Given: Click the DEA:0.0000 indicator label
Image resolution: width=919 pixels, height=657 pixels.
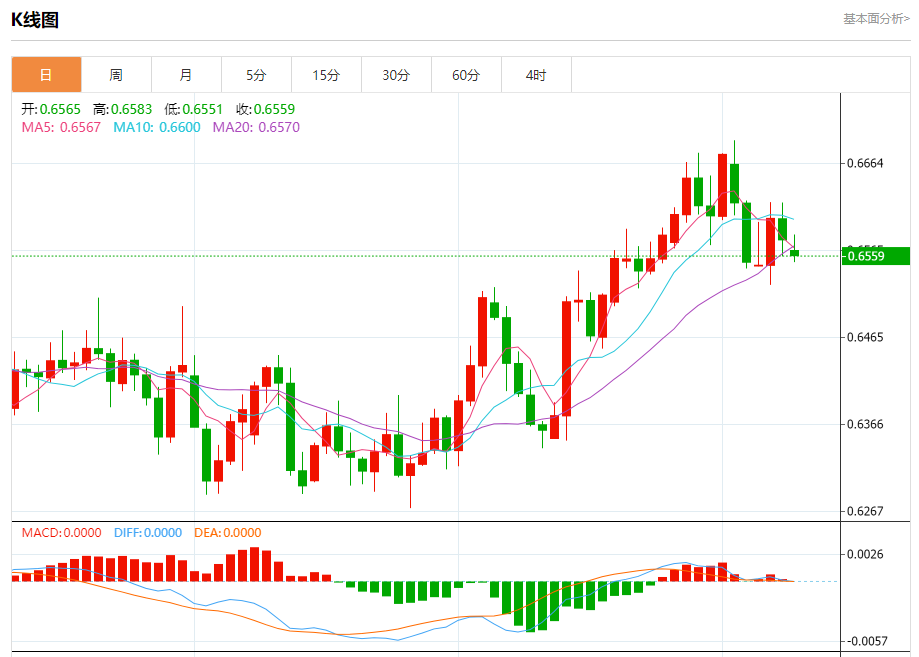Looking at the screenshot, I should (x=227, y=533).
